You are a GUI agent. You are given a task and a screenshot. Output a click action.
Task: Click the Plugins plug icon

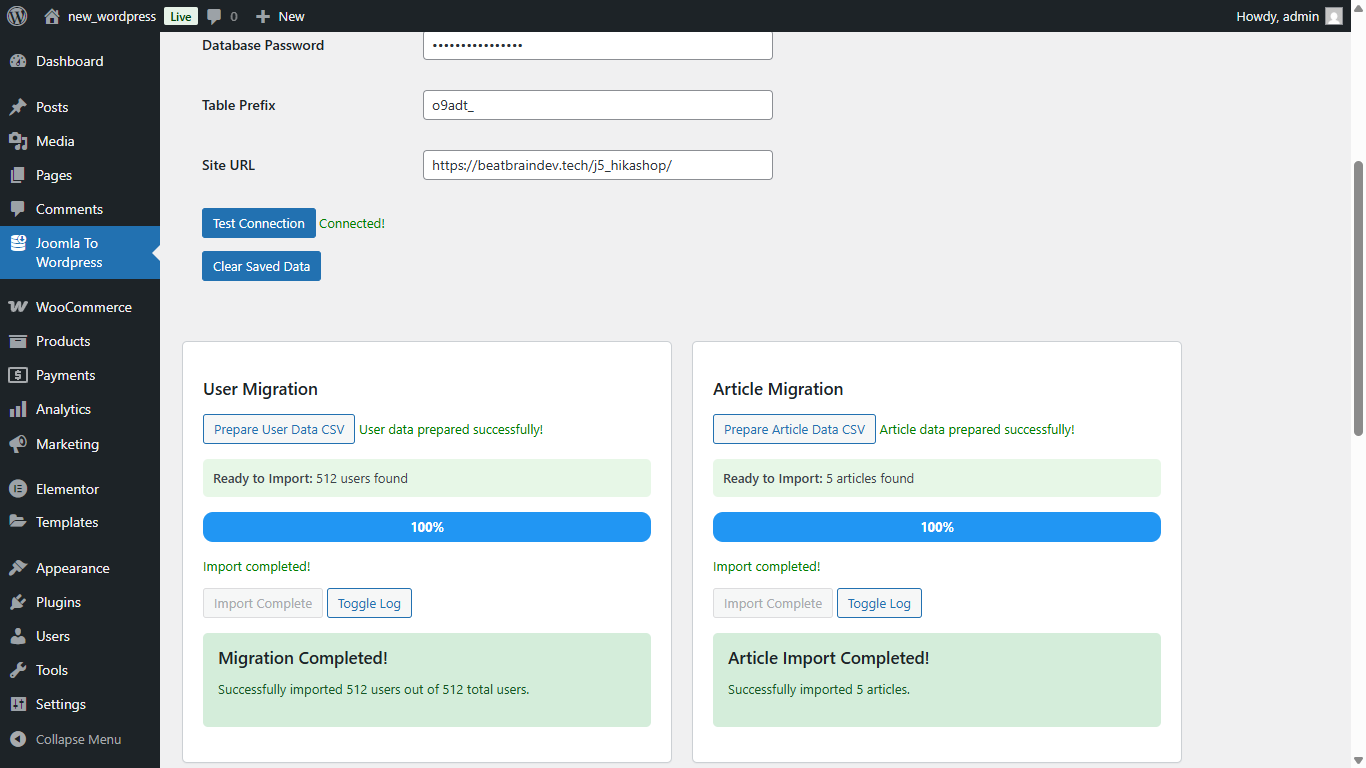[18, 602]
